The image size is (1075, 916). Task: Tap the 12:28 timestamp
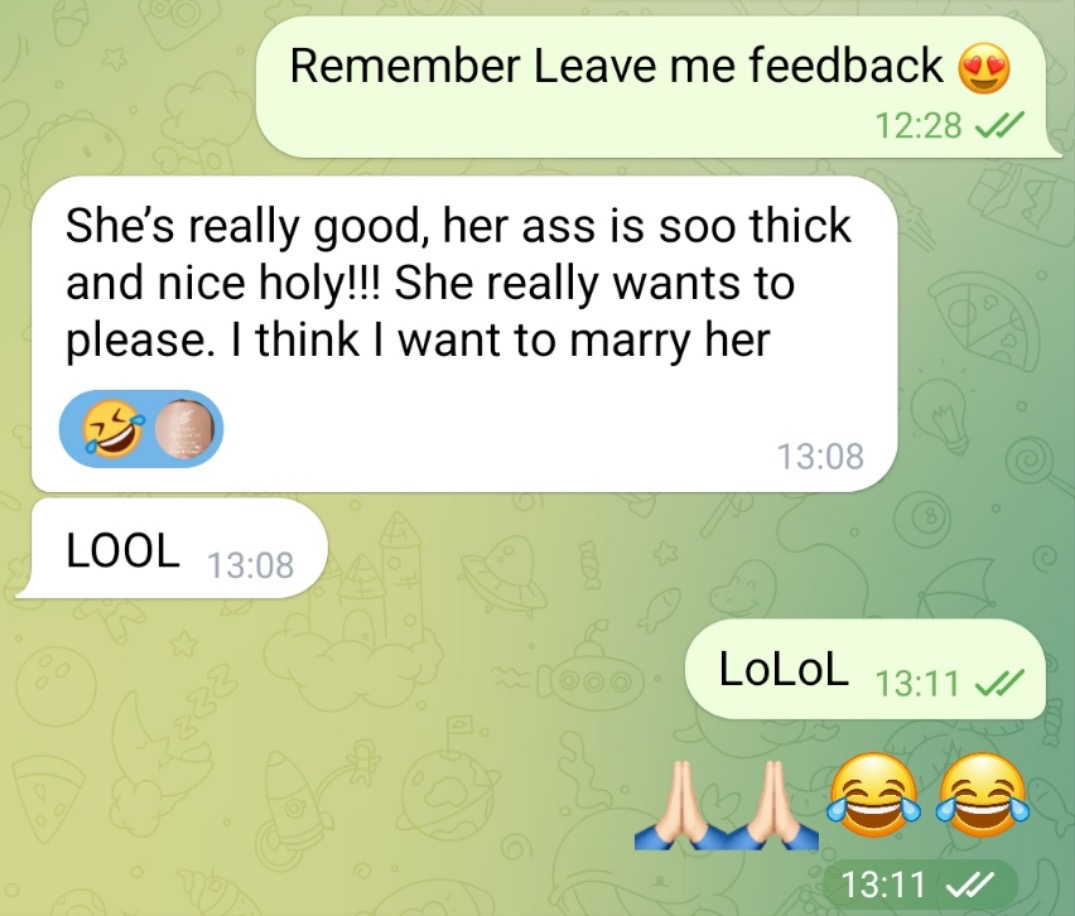pos(919,125)
